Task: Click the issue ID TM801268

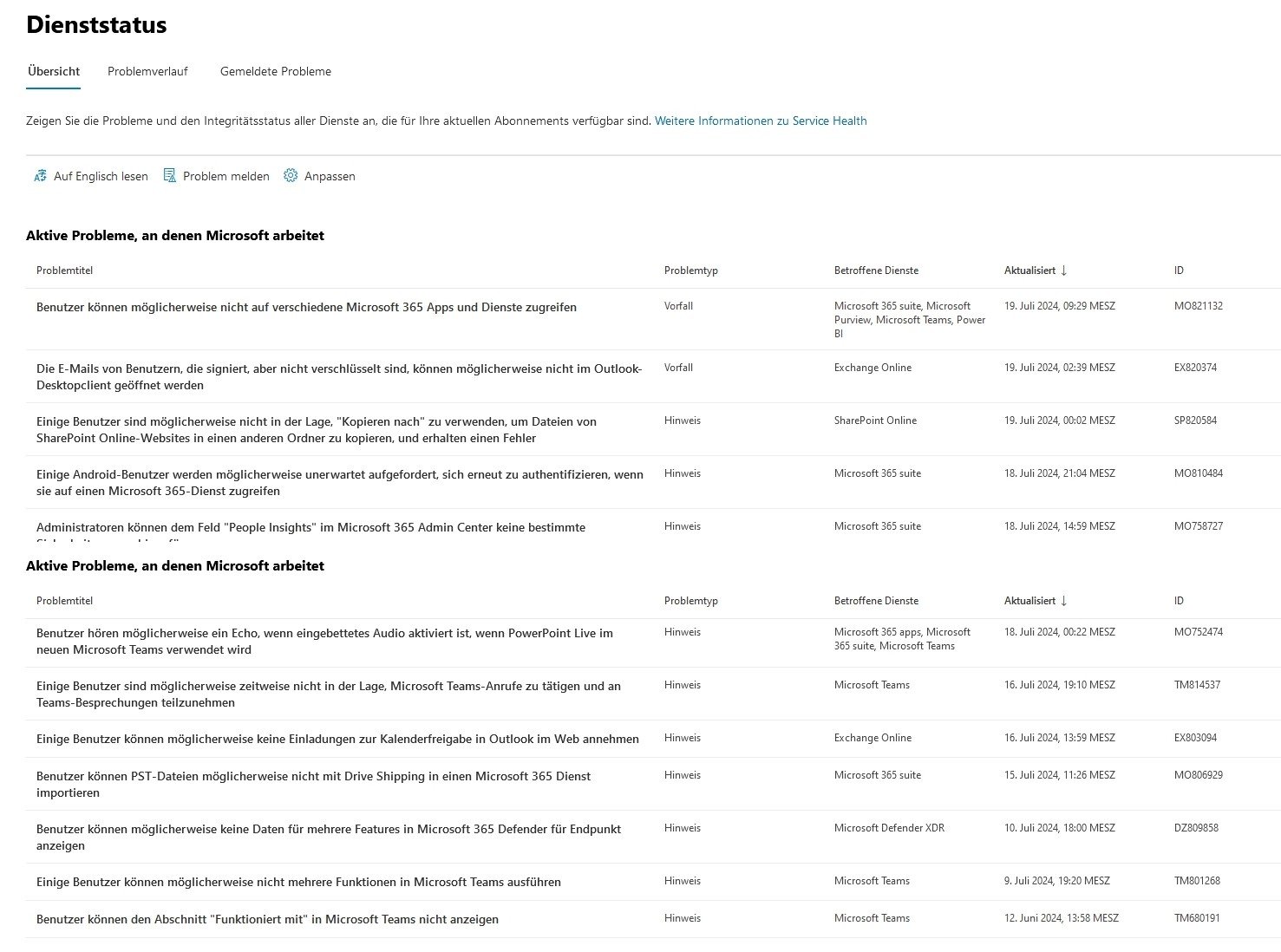Action: (1197, 881)
